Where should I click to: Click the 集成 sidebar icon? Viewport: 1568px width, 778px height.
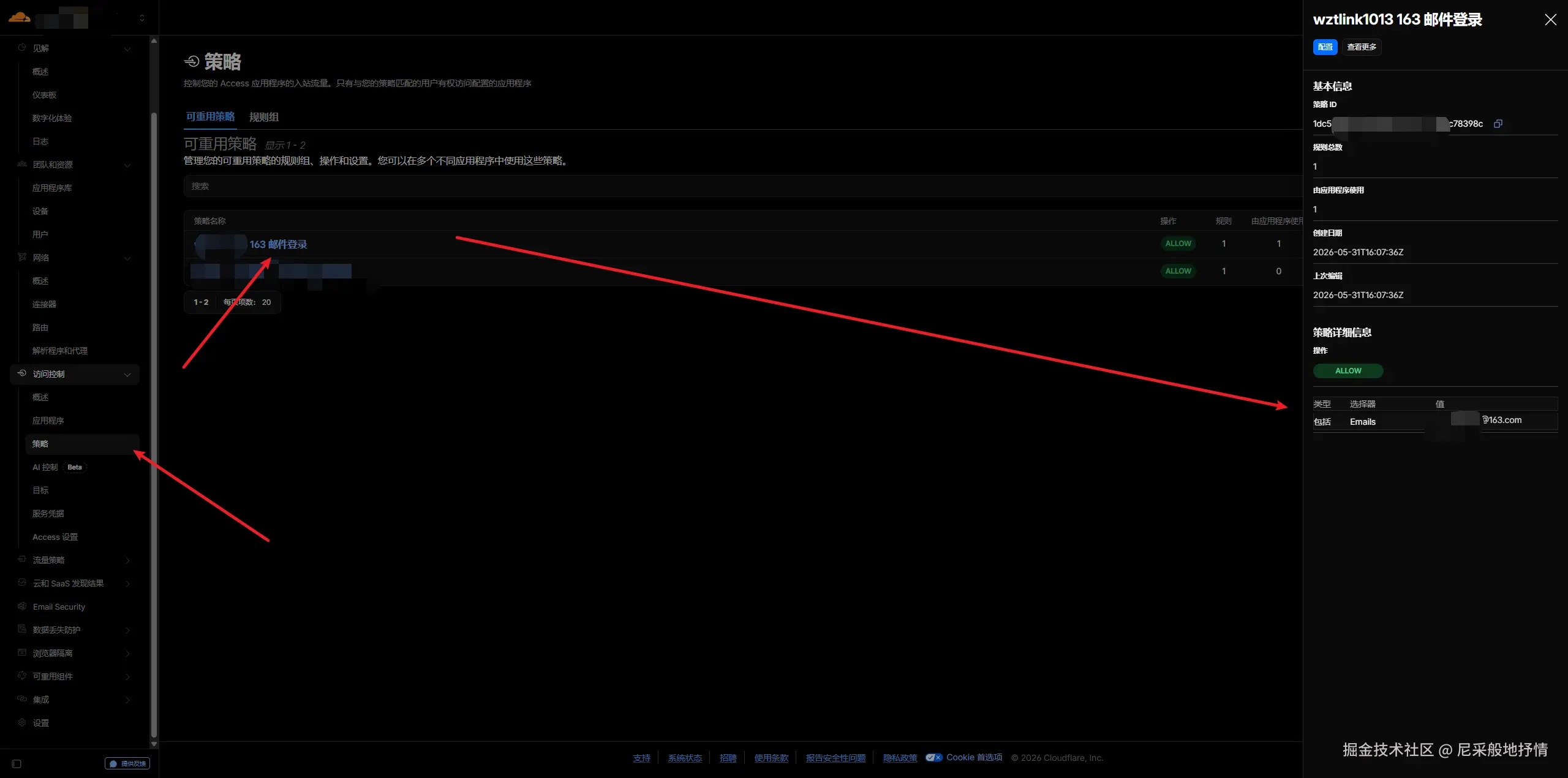(x=22, y=699)
